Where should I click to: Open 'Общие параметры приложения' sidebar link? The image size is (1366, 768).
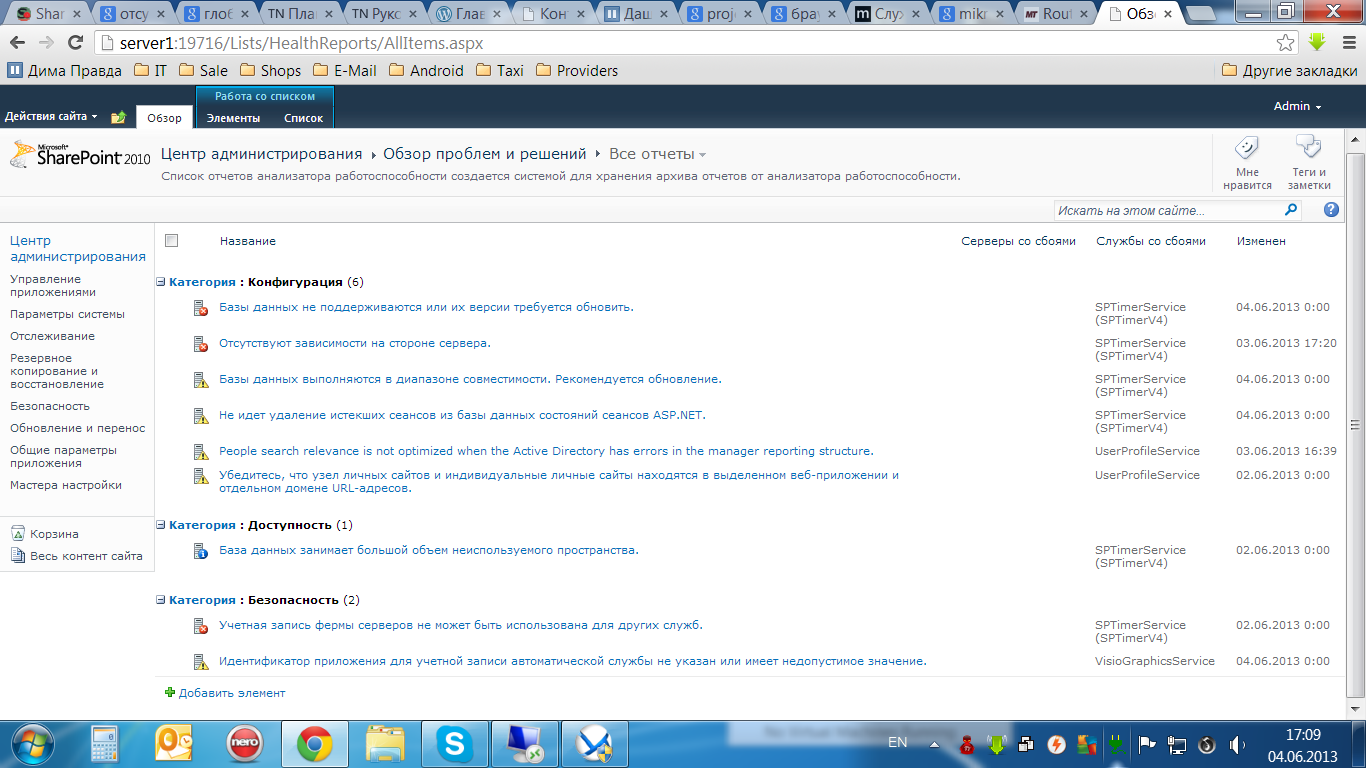[63, 456]
